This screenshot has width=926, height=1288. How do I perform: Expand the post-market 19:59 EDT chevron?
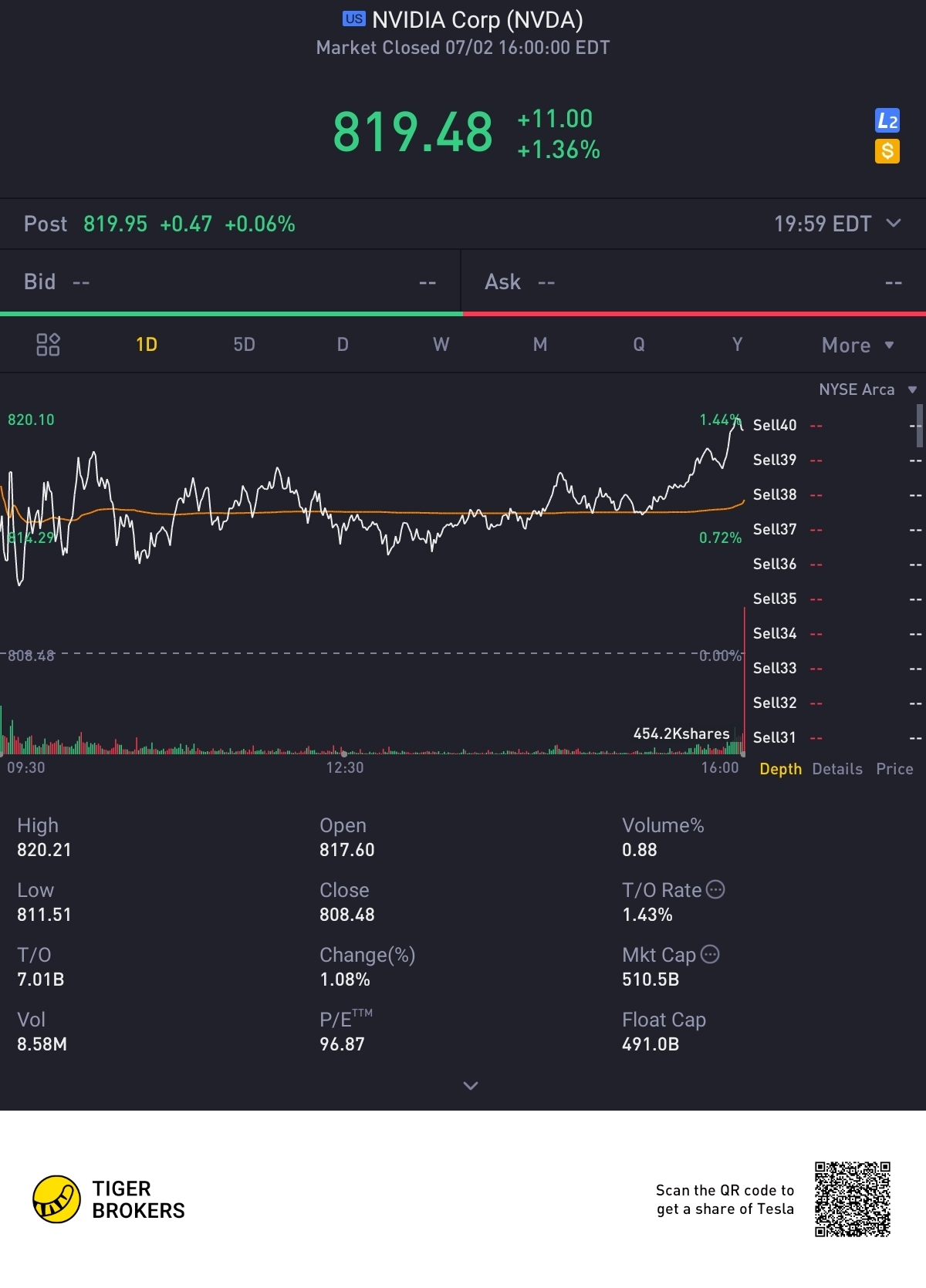[x=894, y=224]
